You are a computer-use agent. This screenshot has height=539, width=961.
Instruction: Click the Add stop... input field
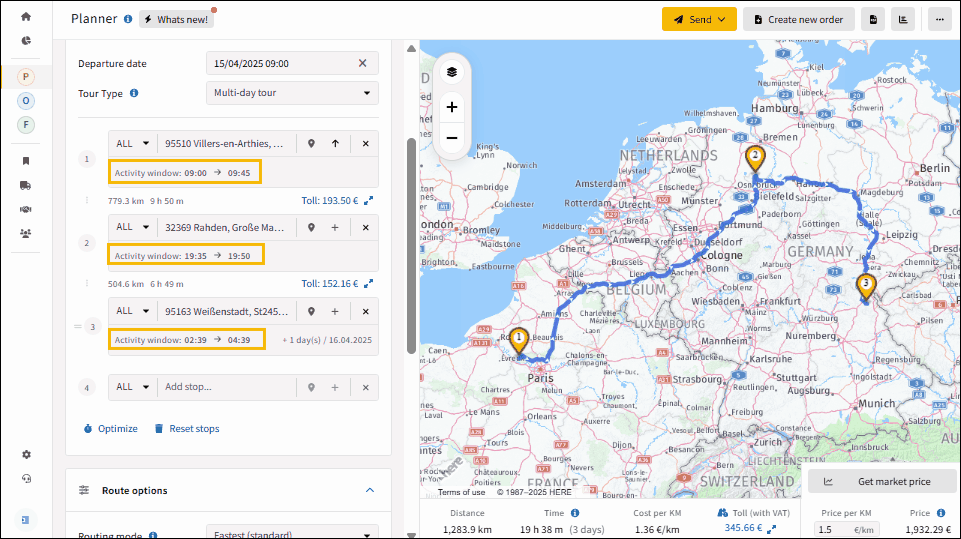pos(227,388)
